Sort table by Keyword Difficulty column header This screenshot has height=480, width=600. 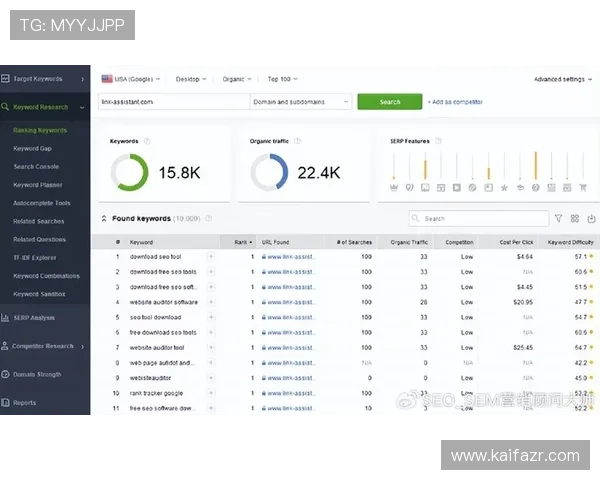pos(571,242)
